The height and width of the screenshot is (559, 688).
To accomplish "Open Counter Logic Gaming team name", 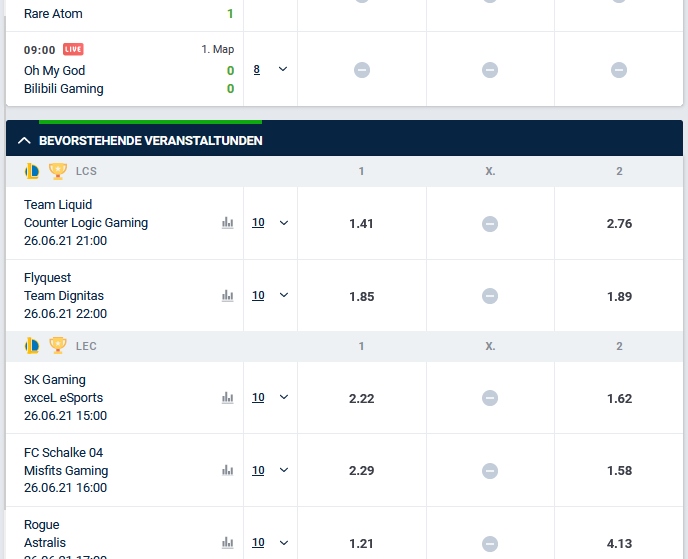I will 86,223.
